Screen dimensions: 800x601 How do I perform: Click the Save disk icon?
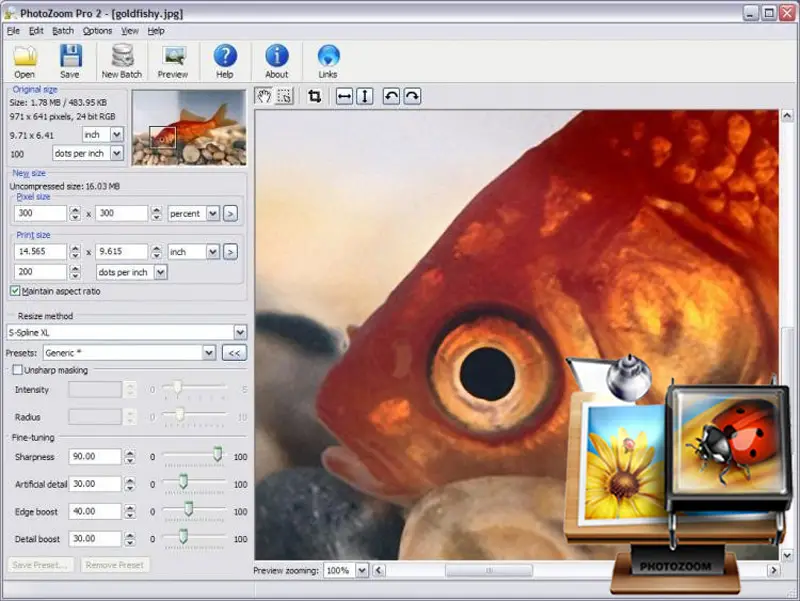click(x=69, y=57)
